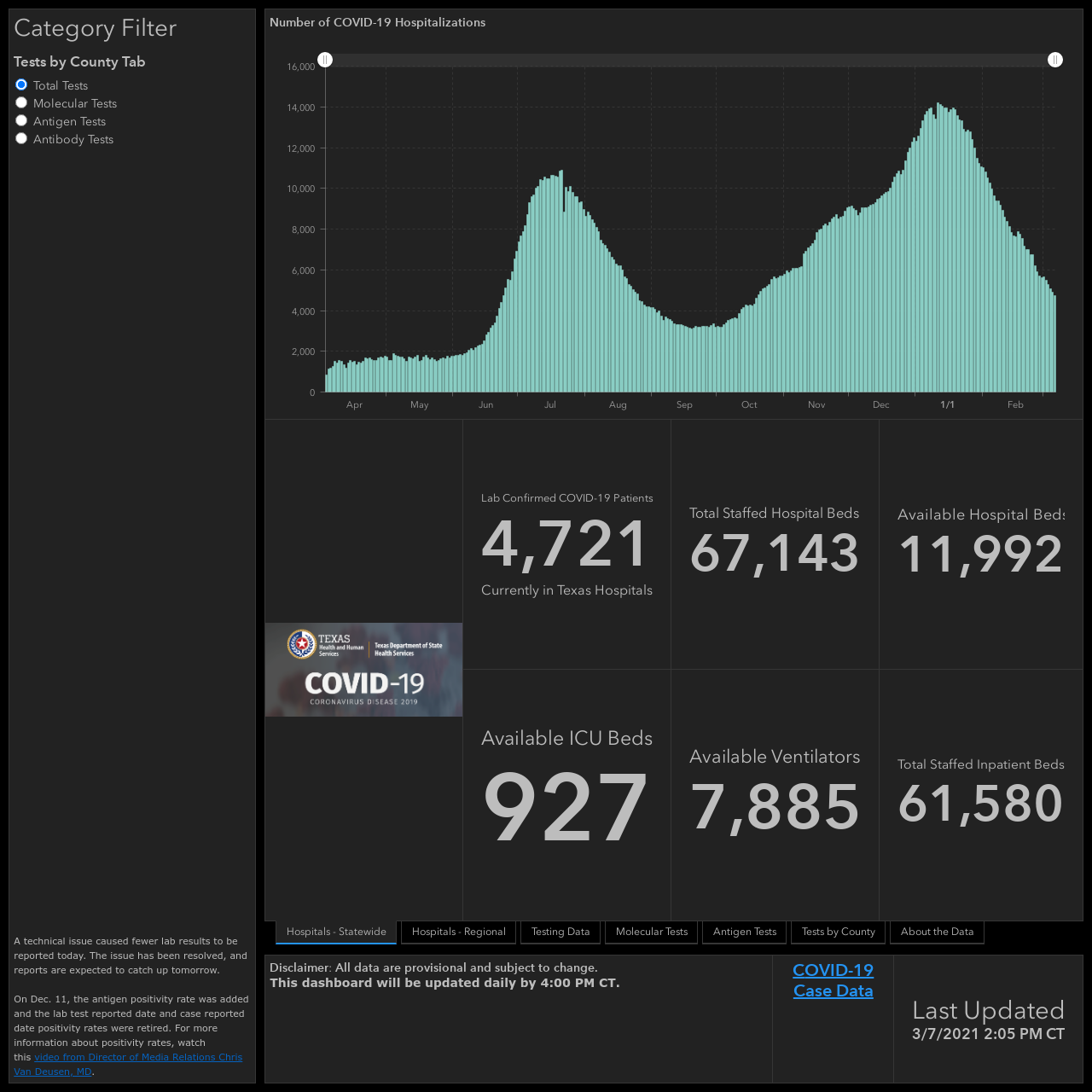Open the COVID-19 Case Data link

click(x=833, y=980)
